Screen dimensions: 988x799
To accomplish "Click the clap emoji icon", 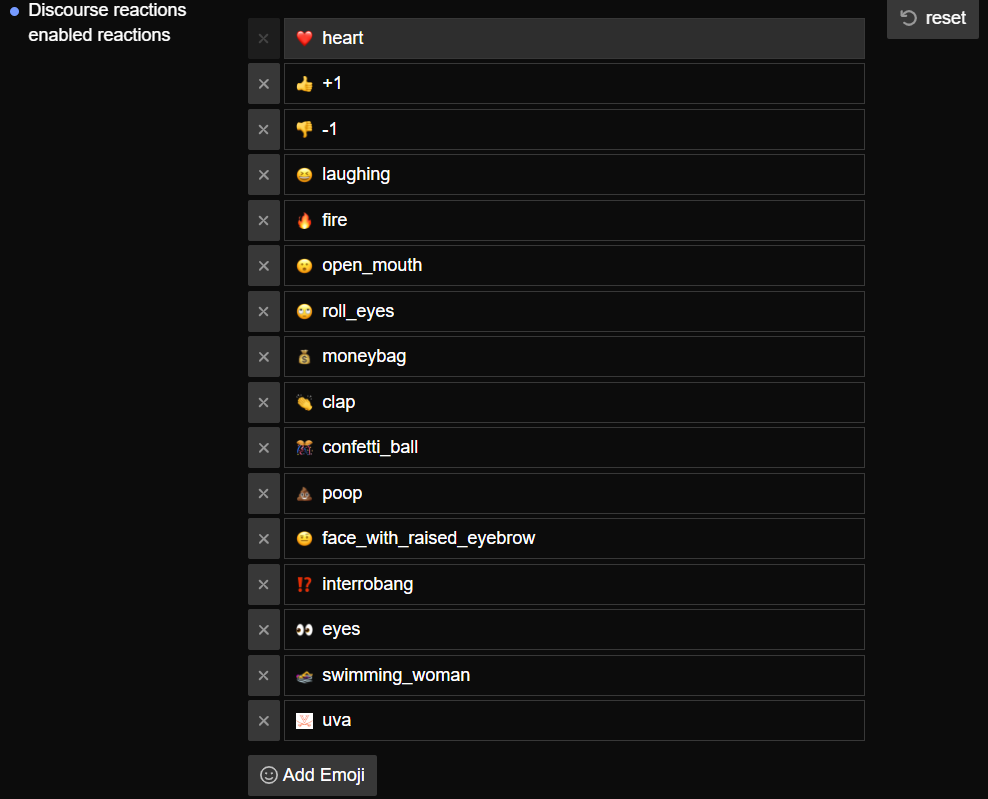I will 305,403.
